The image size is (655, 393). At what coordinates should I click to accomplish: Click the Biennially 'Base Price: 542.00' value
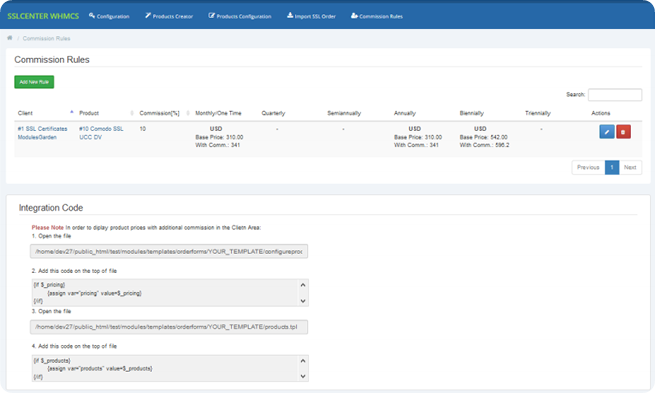tap(484, 137)
